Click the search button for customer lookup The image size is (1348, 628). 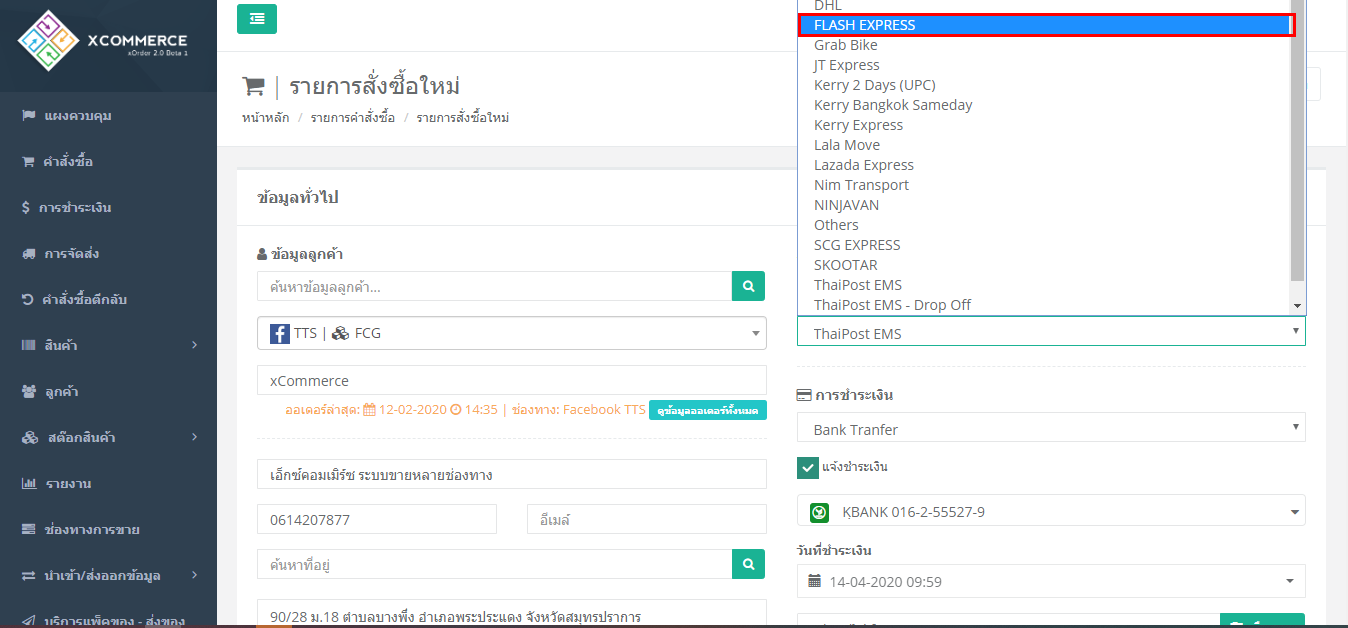click(748, 286)
